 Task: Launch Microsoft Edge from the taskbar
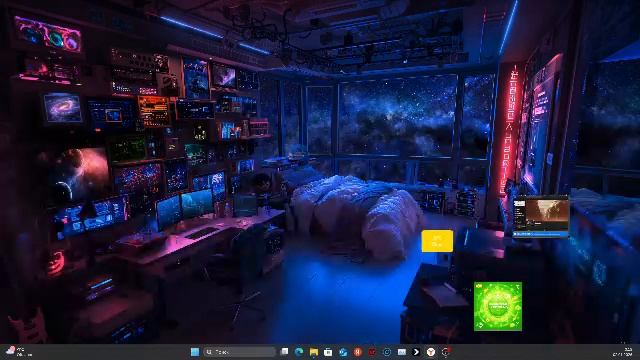click(299, 352)
